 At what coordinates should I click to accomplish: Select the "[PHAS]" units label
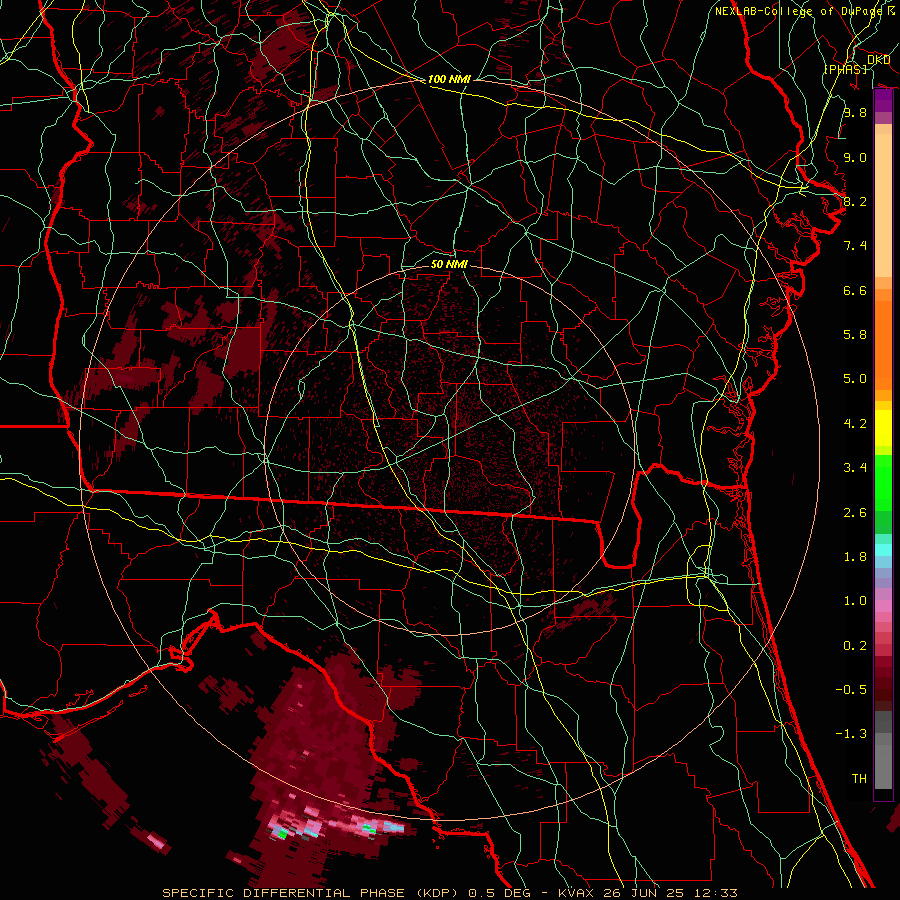tap(845, 69)
